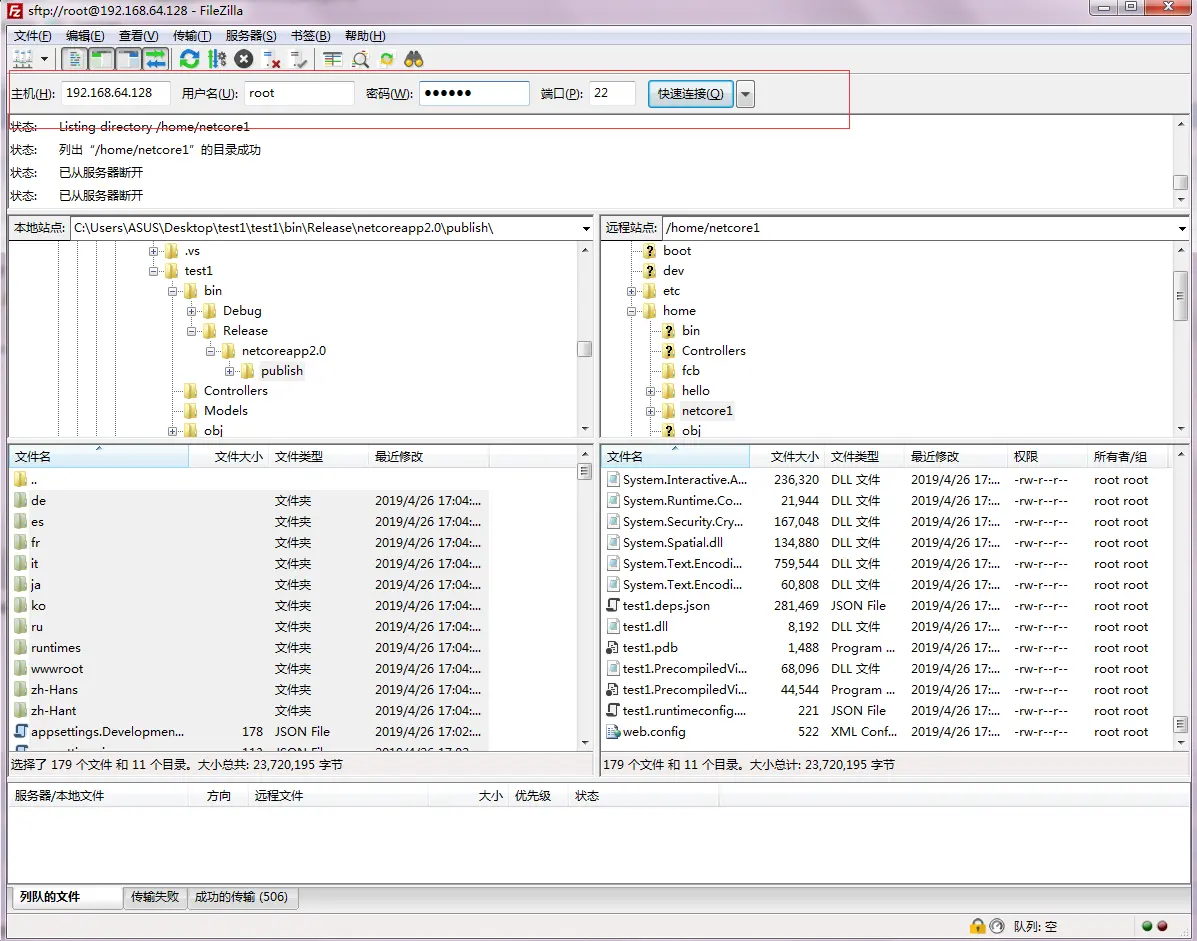Sort local files by 最近修改 column
Image resolution: width=1197 pixels, height=941 pixels.
(x=428, y=456)
